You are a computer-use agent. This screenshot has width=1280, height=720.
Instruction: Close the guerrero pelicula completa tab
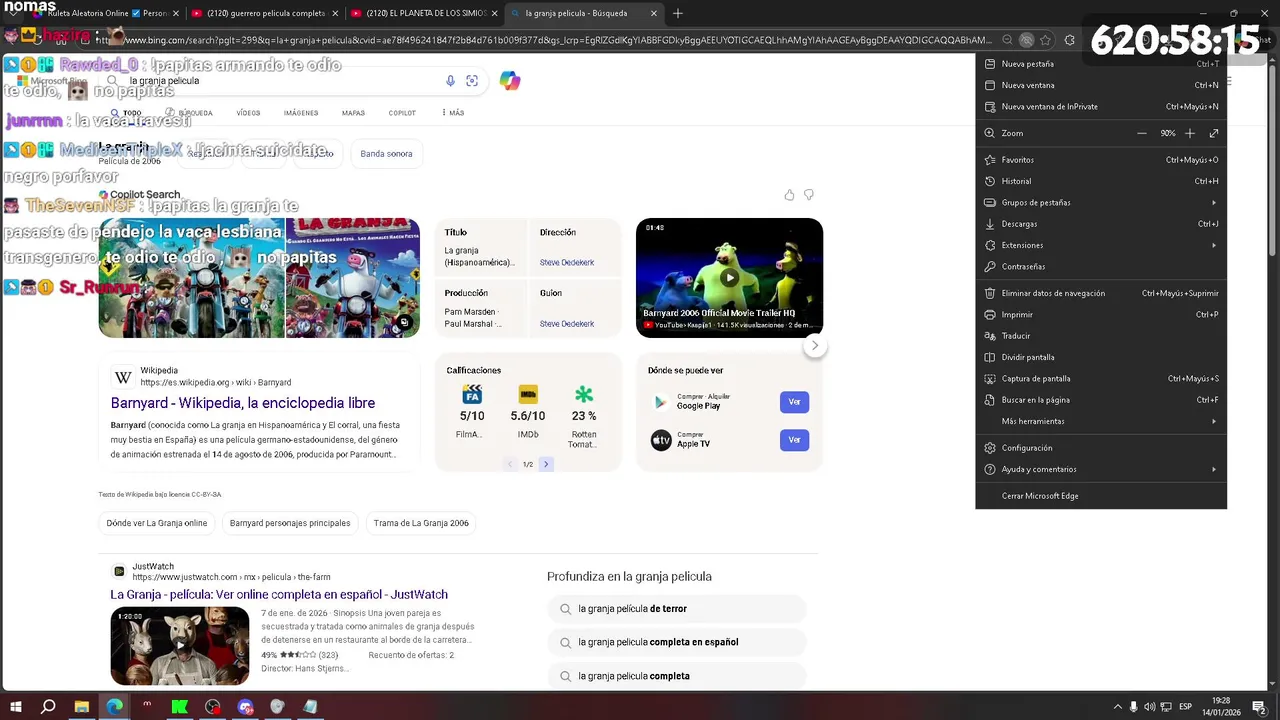click(x=336, y=13)
